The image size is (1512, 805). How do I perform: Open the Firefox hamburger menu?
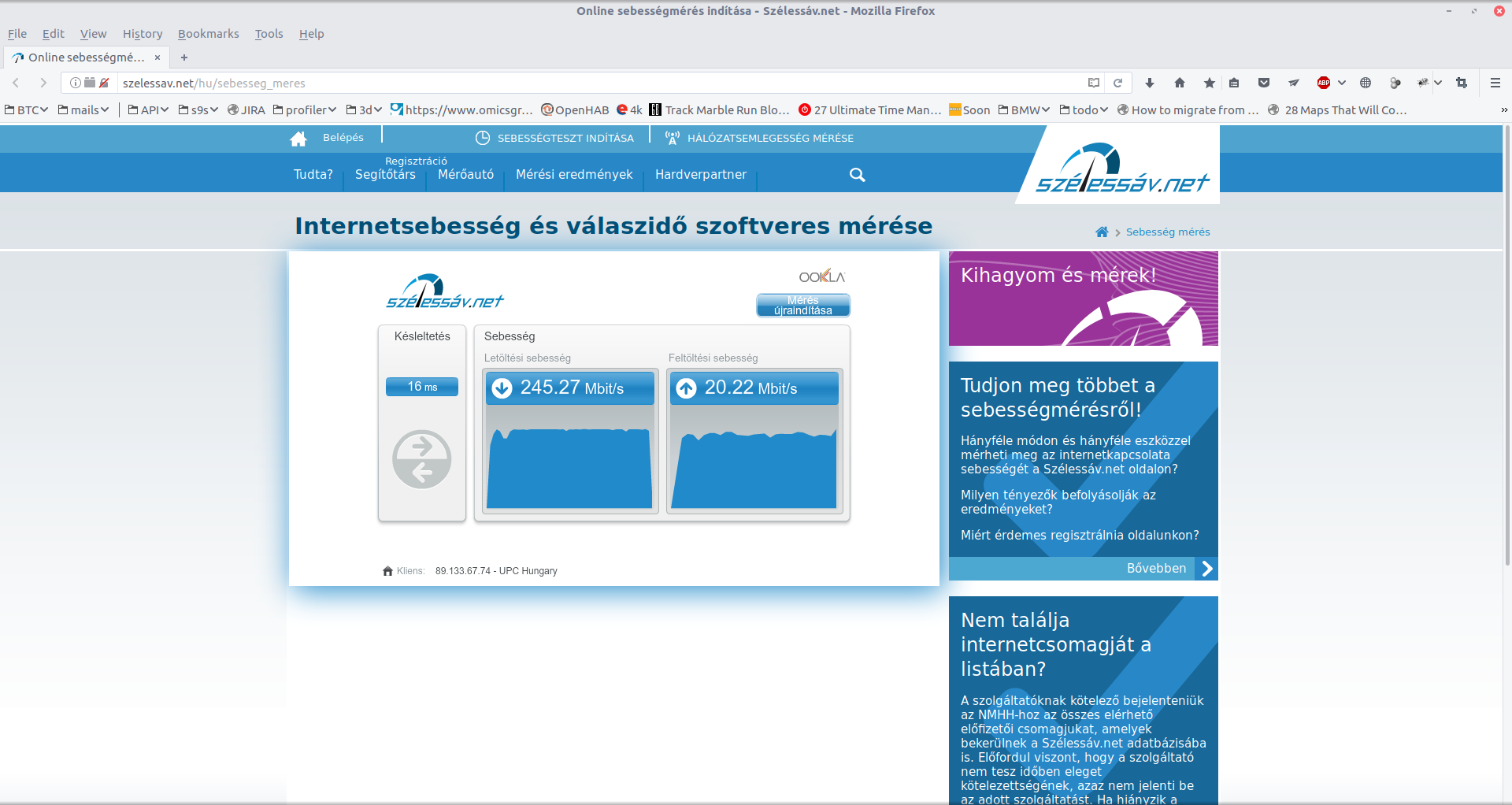1495,83
